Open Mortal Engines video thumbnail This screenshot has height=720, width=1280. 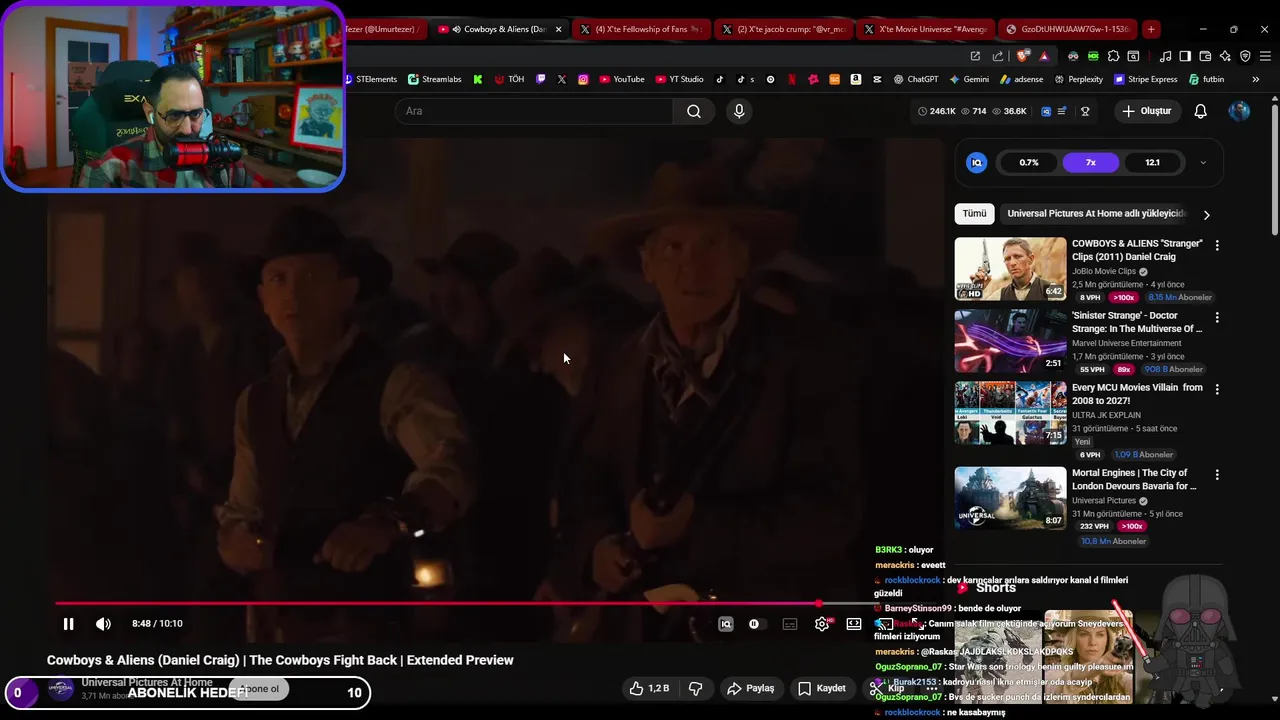(1010, 498)
